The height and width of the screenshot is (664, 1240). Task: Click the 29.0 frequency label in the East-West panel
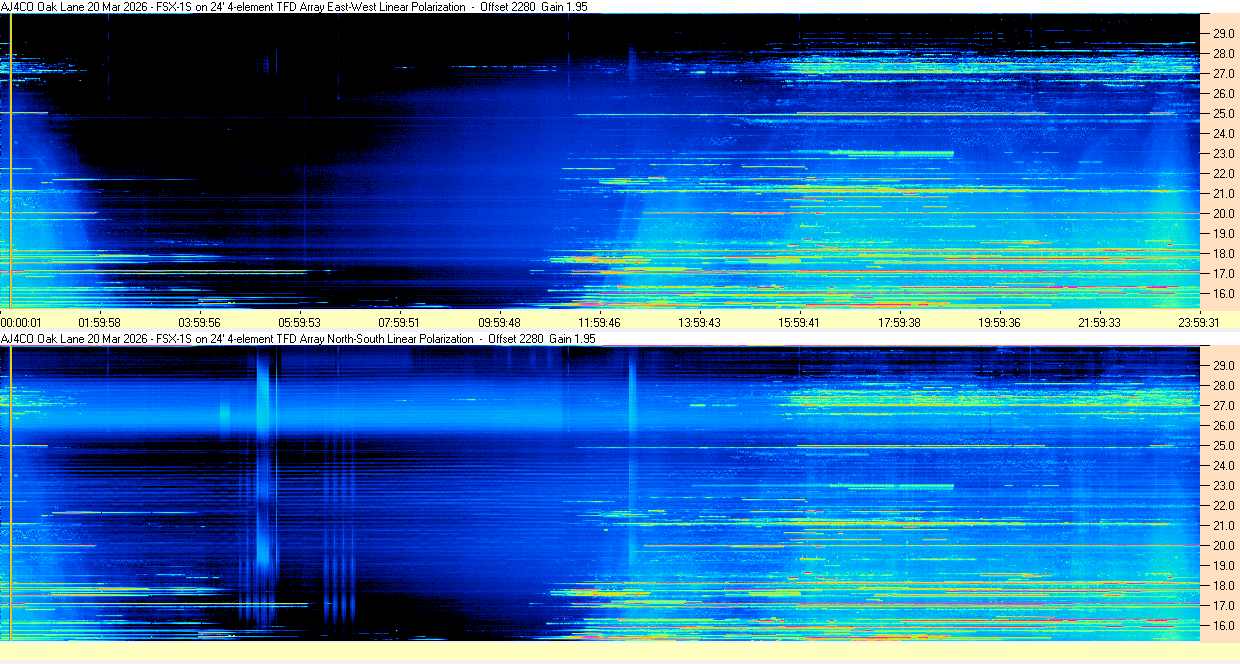[1223, 34]
